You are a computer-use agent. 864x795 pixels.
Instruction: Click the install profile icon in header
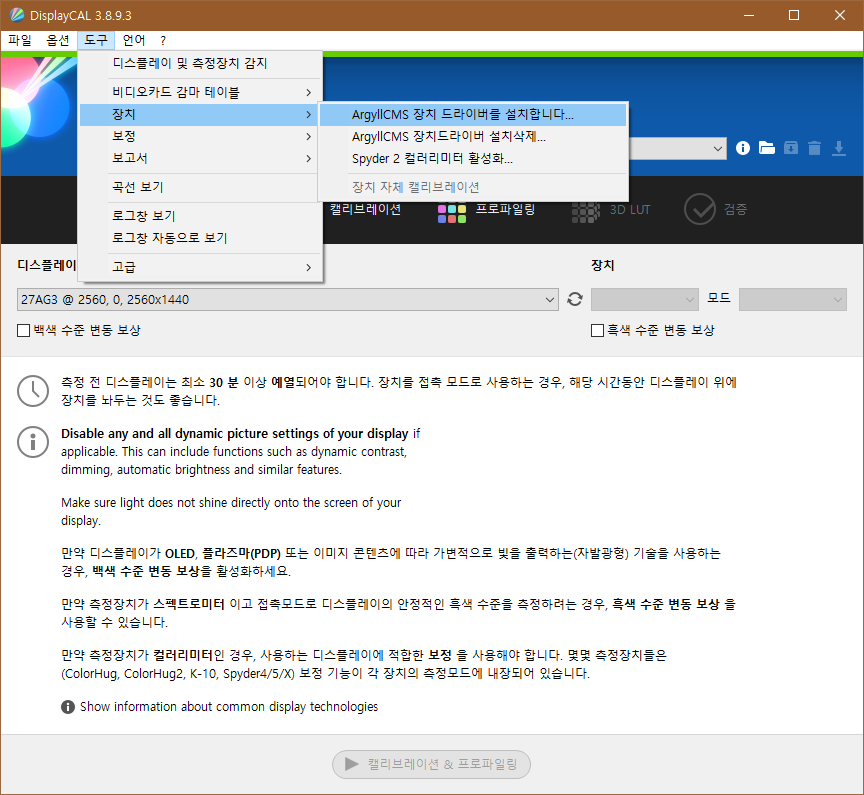click(x=791, y=148)
